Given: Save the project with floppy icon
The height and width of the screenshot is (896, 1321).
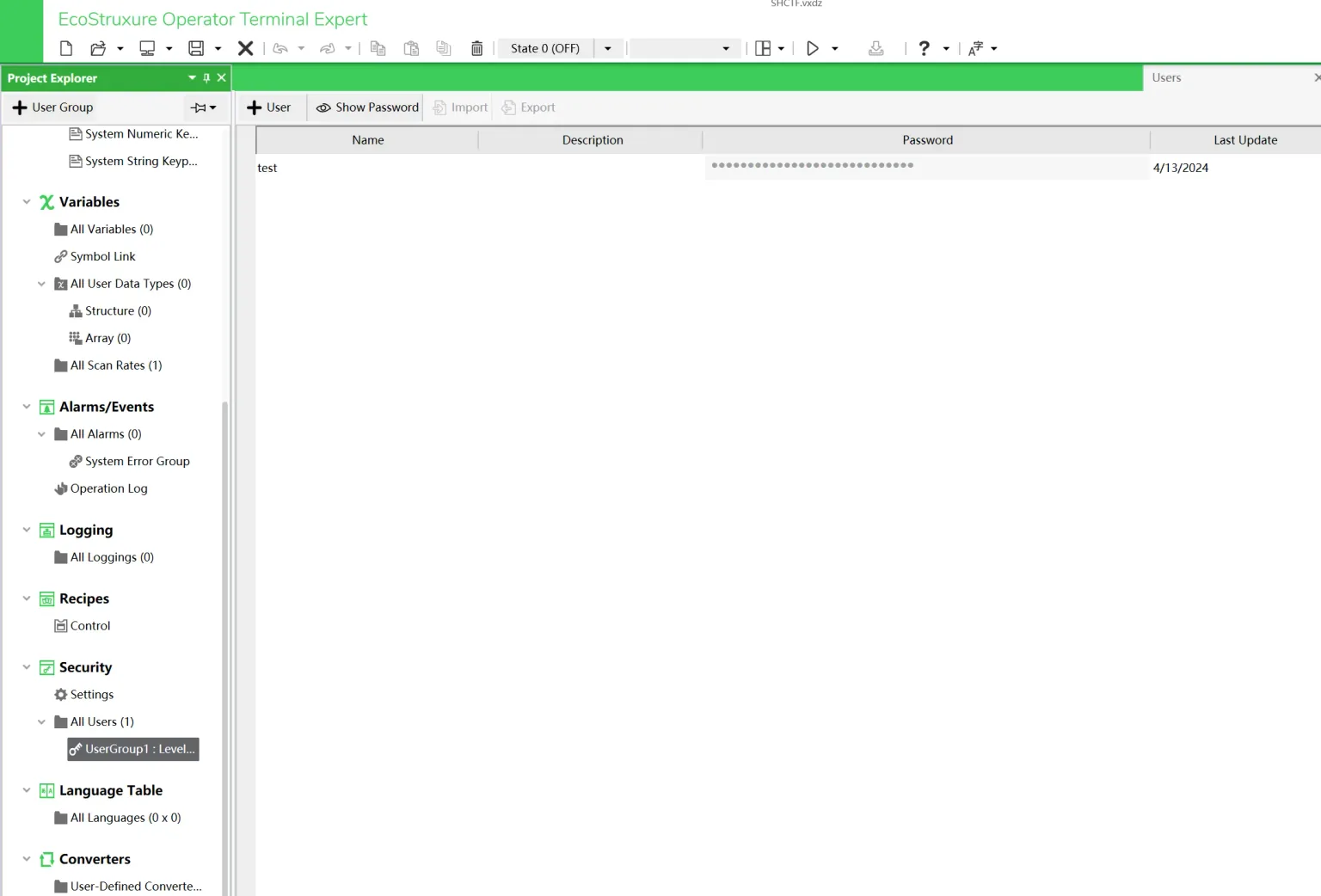Looking at the screenshot, I should click(x=196, y=48).
